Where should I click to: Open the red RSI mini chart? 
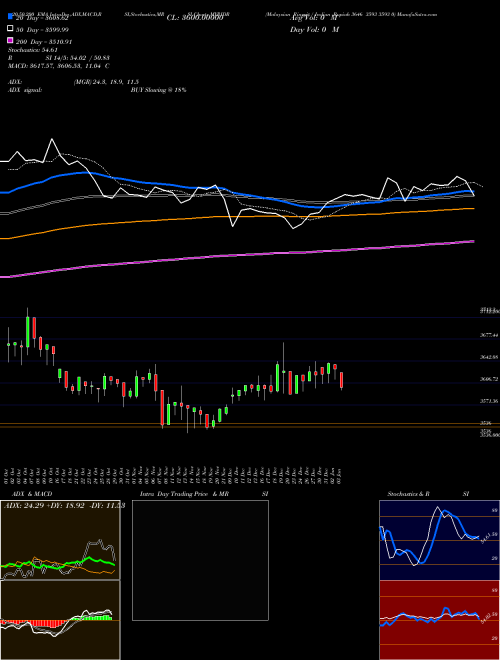[x=439, y=620]
